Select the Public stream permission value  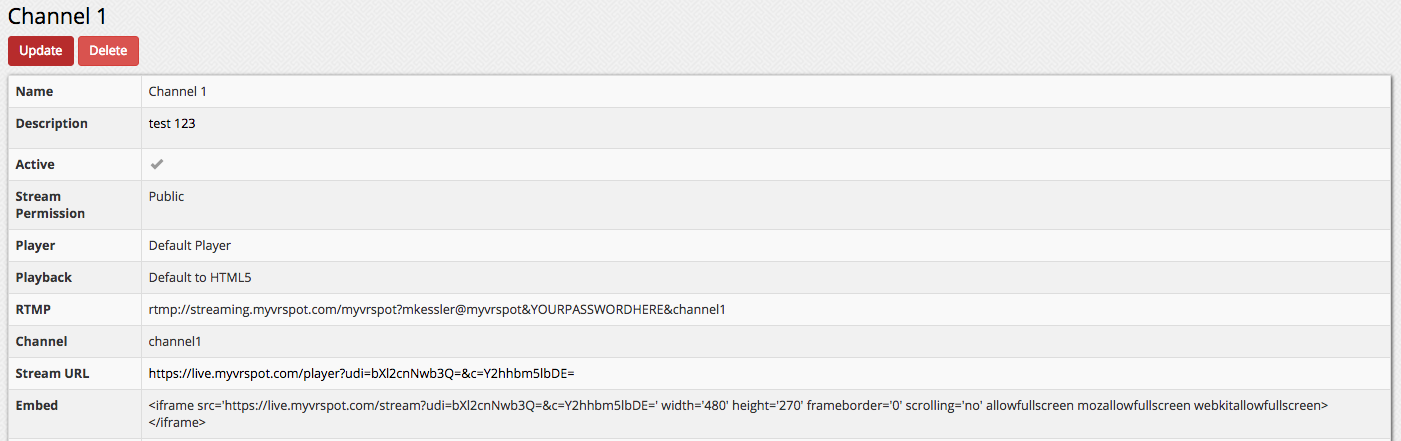[167, 197]
